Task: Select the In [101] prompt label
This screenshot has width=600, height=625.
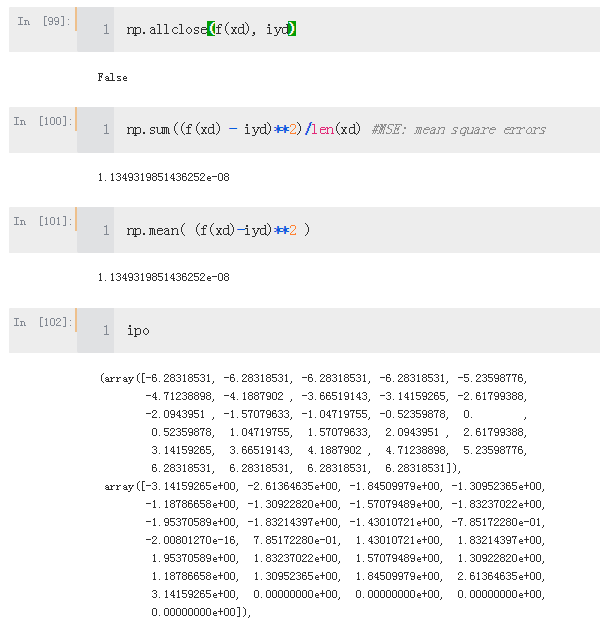Action: [x=42, y=221]
